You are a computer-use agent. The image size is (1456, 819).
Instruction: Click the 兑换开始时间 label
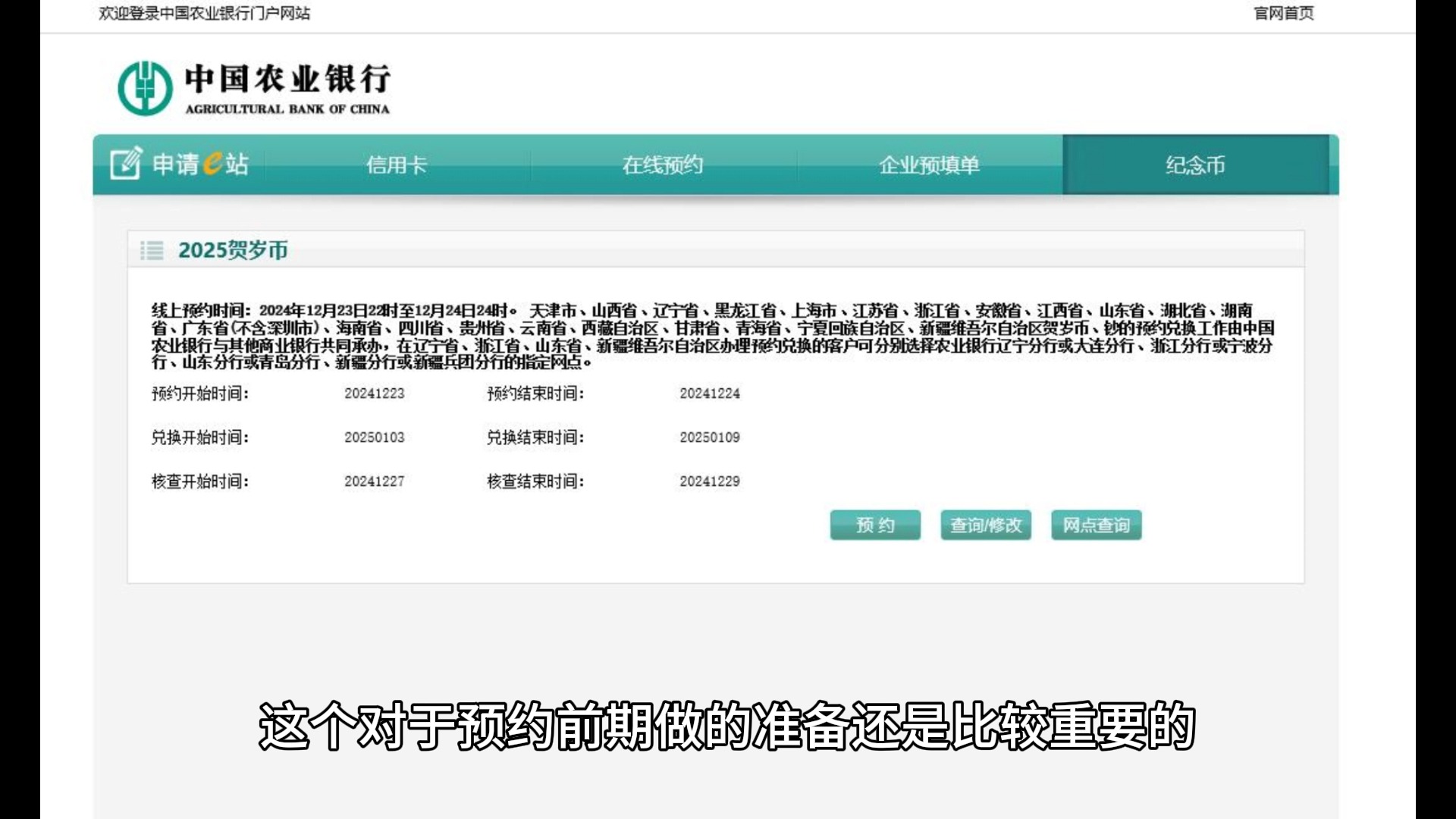pos(200,438)
